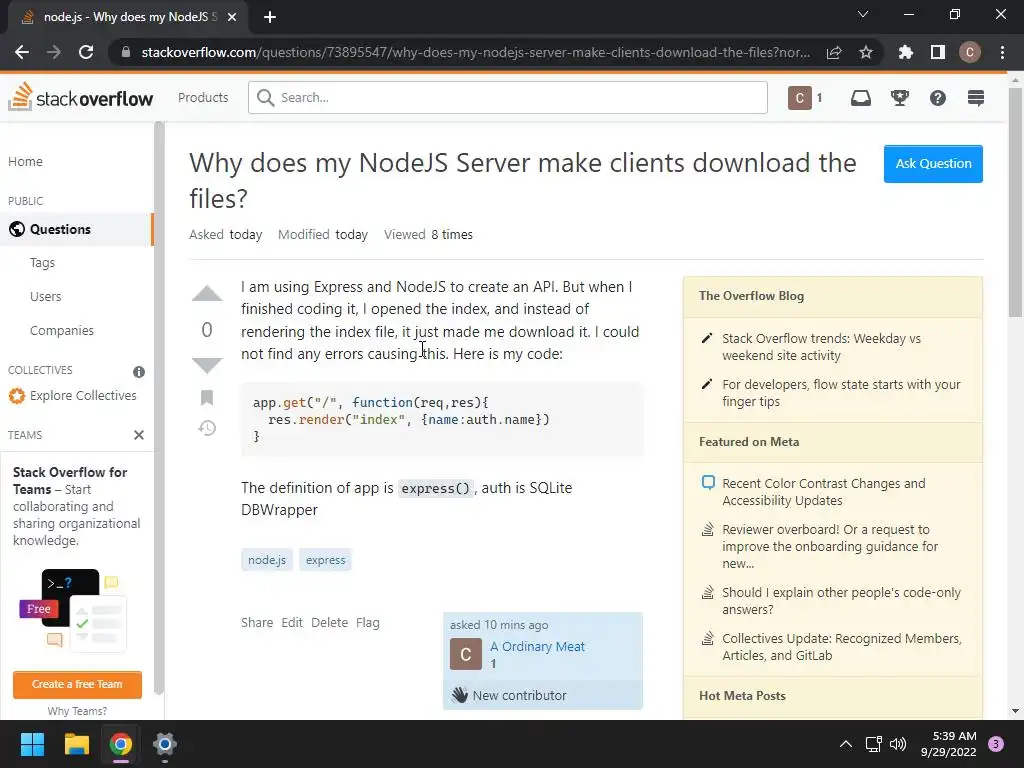Go to Home in sidebar
This screenshot has width=1024, height=768.
(x=25, y=161)
